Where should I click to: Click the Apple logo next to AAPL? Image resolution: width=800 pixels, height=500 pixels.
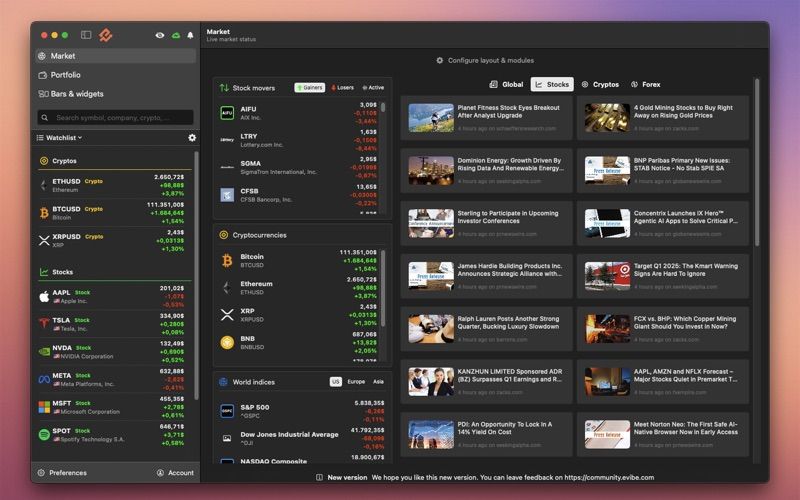point(44,296)
